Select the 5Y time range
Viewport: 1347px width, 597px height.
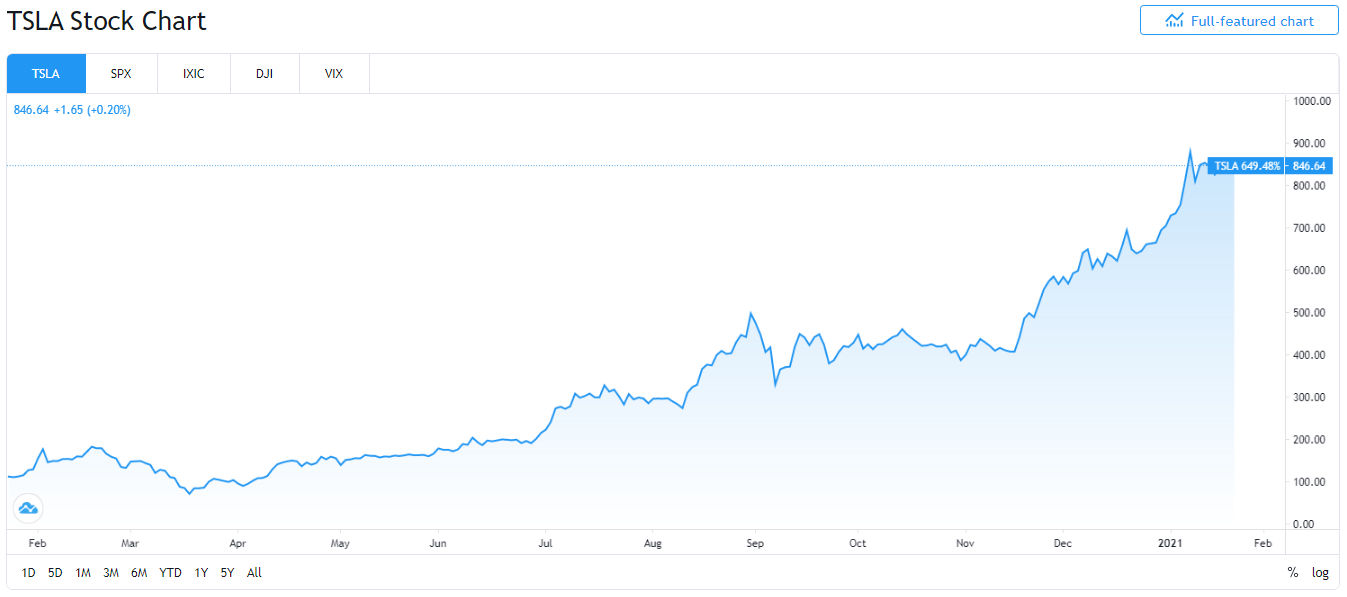click(x=228, y=573)
